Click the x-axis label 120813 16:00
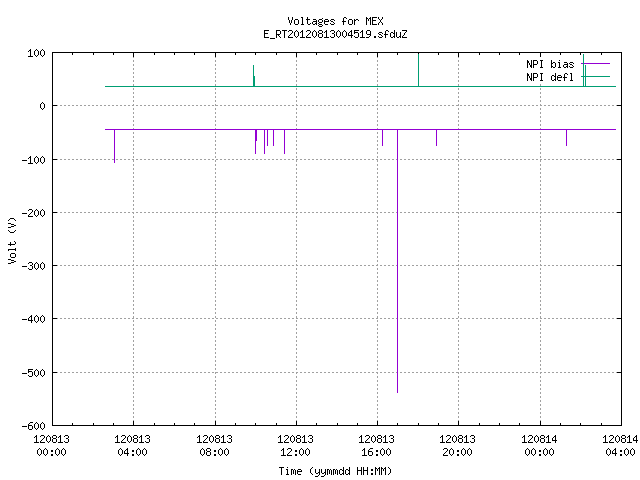 376,446
